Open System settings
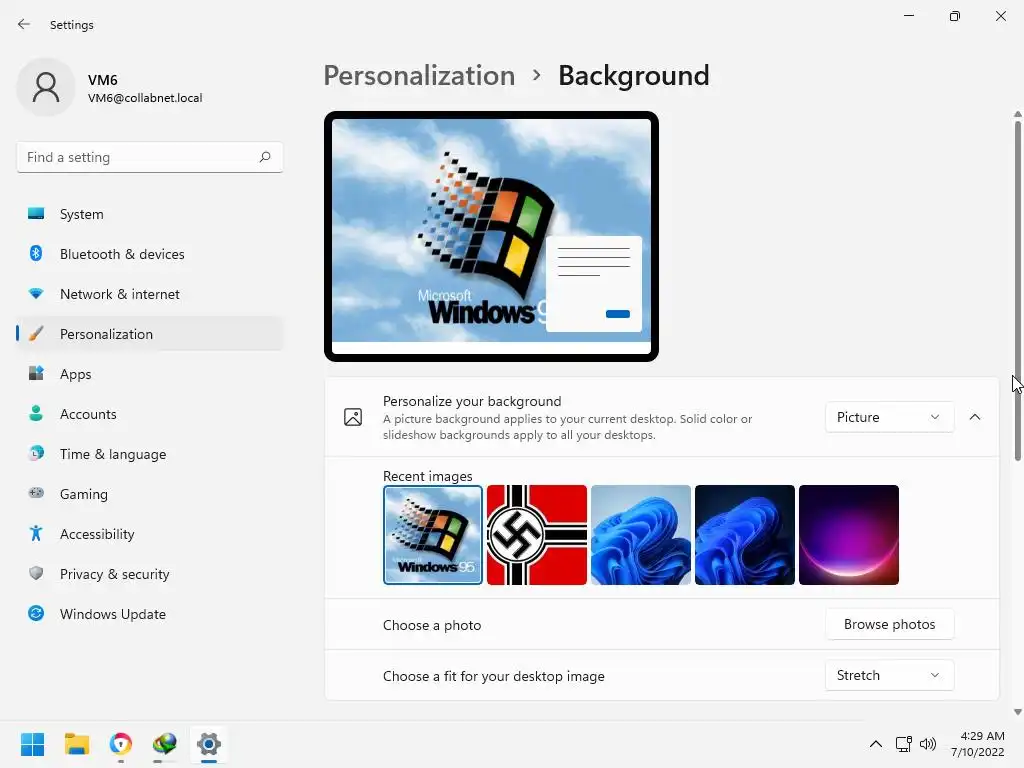 tap(150, 214)
